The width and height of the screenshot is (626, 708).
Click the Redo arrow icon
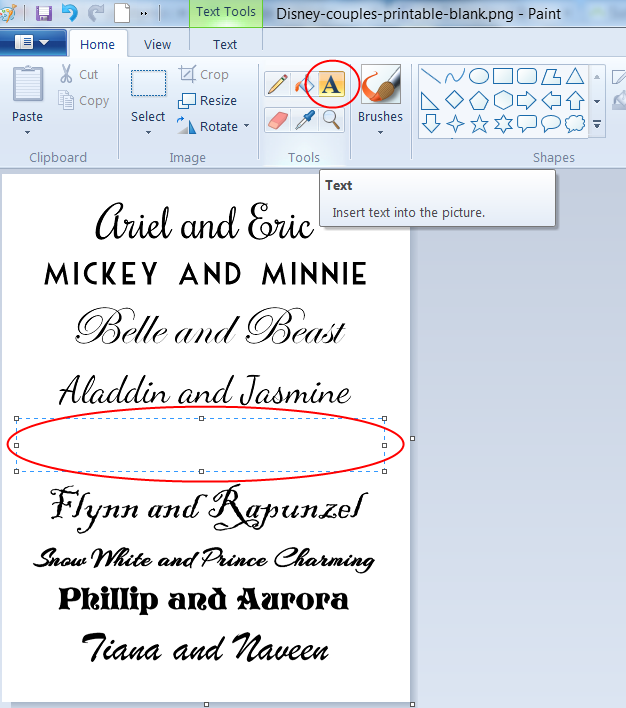(x=96, y=13)
